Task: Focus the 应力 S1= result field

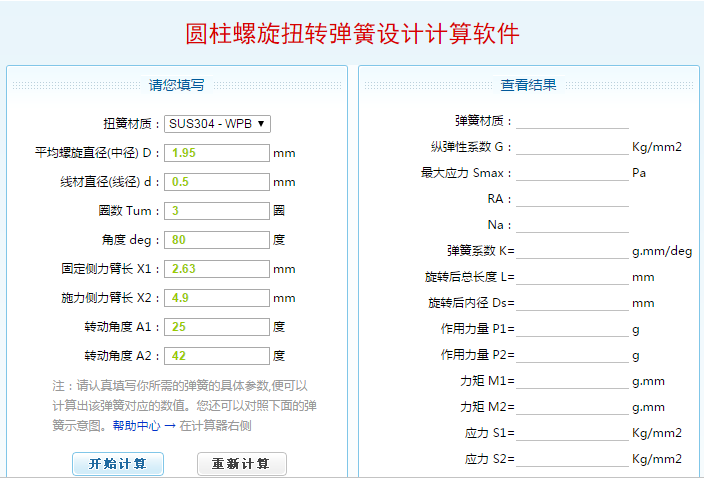Action: pyautogui.click(x=572, y=433)
